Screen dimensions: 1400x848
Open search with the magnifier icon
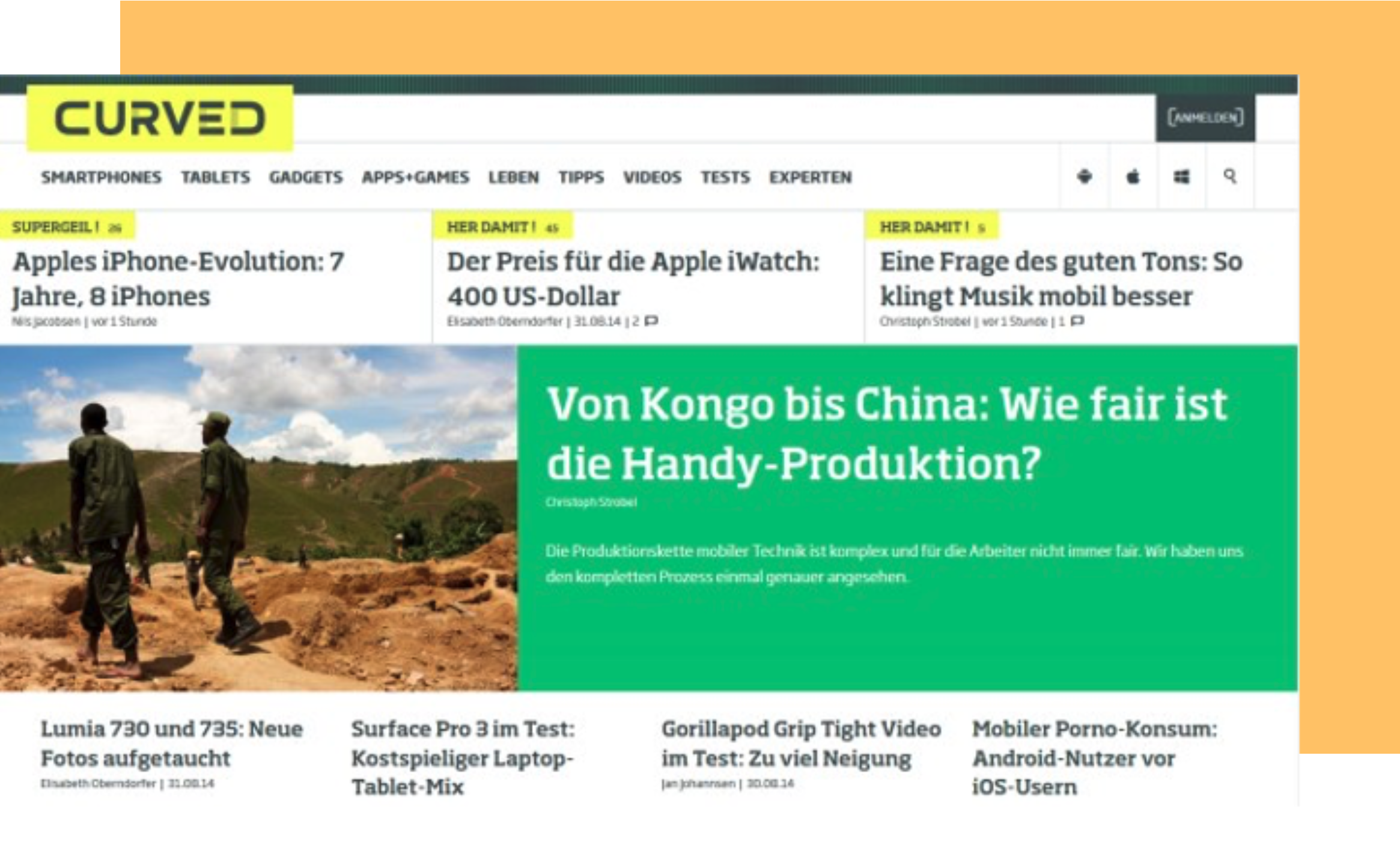click(1230, 176)
